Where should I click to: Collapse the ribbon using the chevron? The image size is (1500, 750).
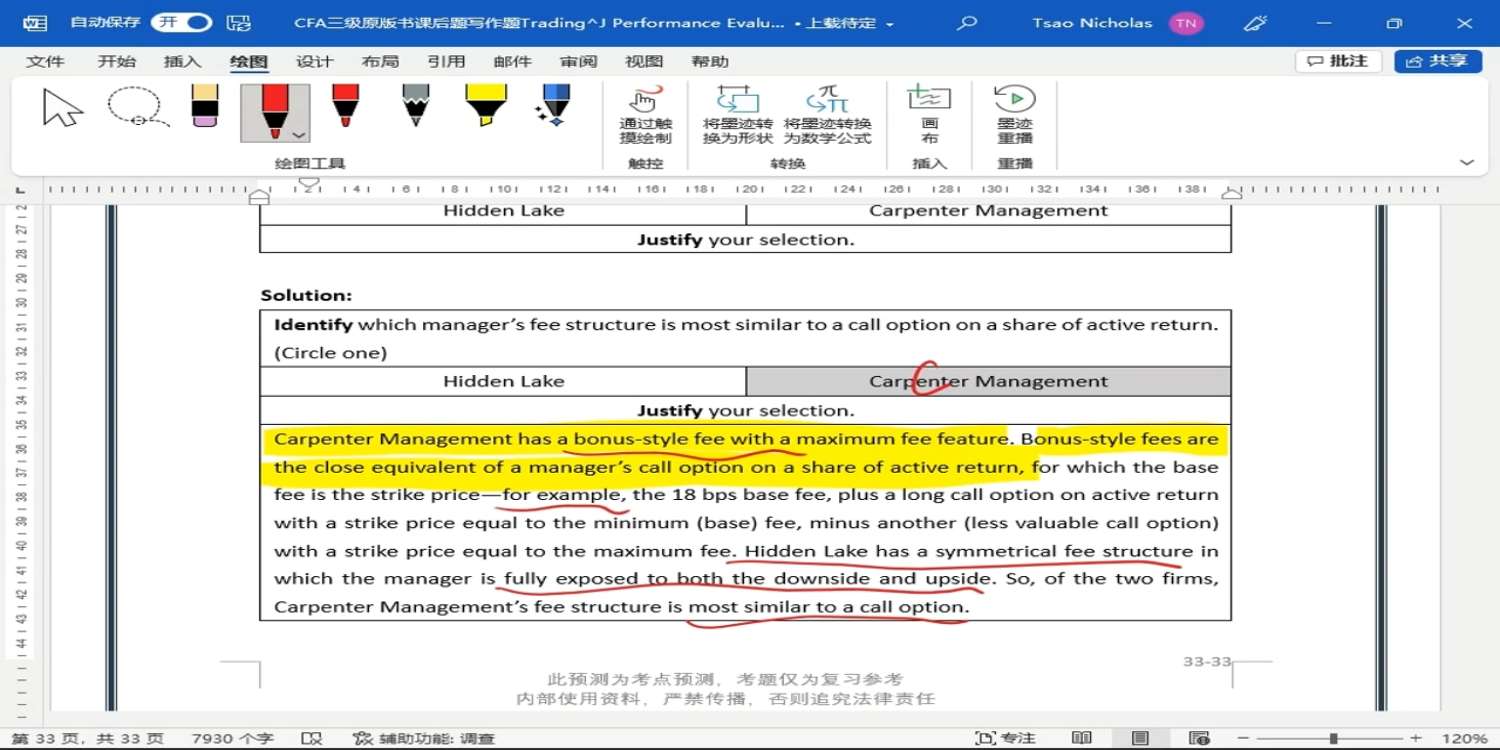[x=1467, y=162]
